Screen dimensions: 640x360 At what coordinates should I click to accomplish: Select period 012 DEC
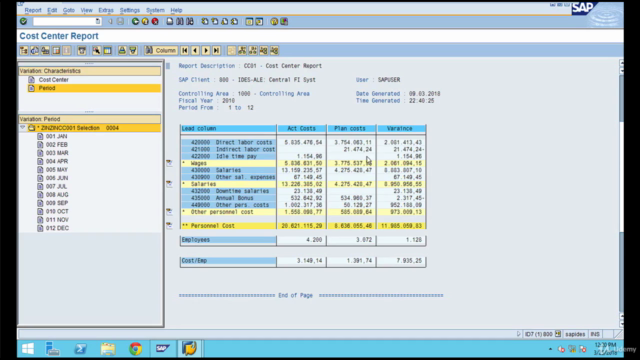tap(57, 228)
